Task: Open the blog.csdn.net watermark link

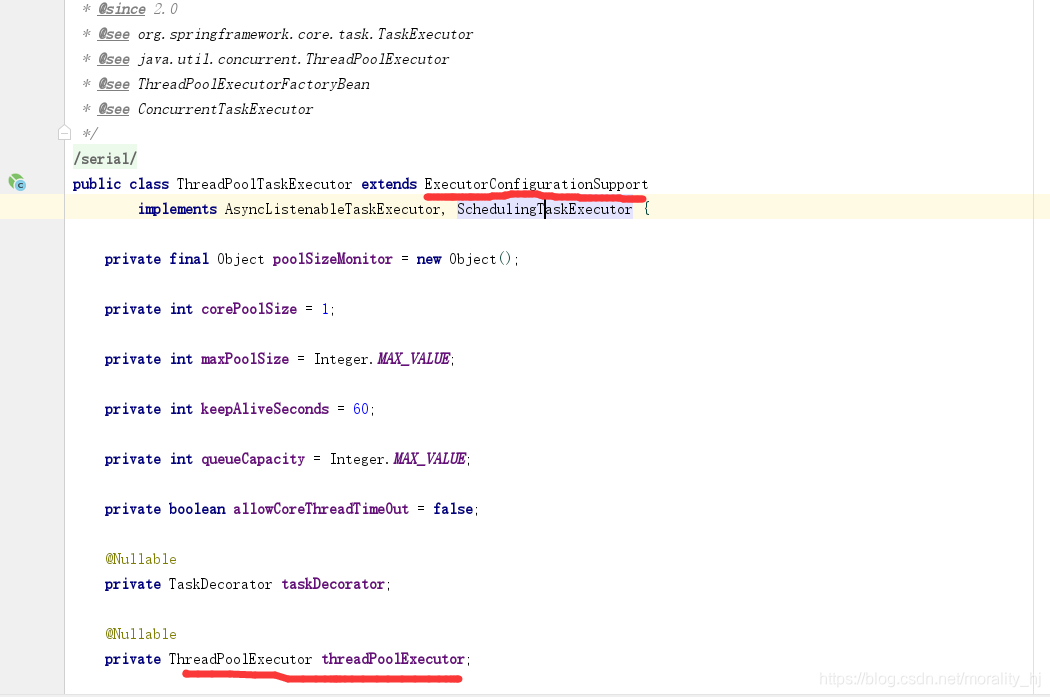Action: tap(928, 678)
